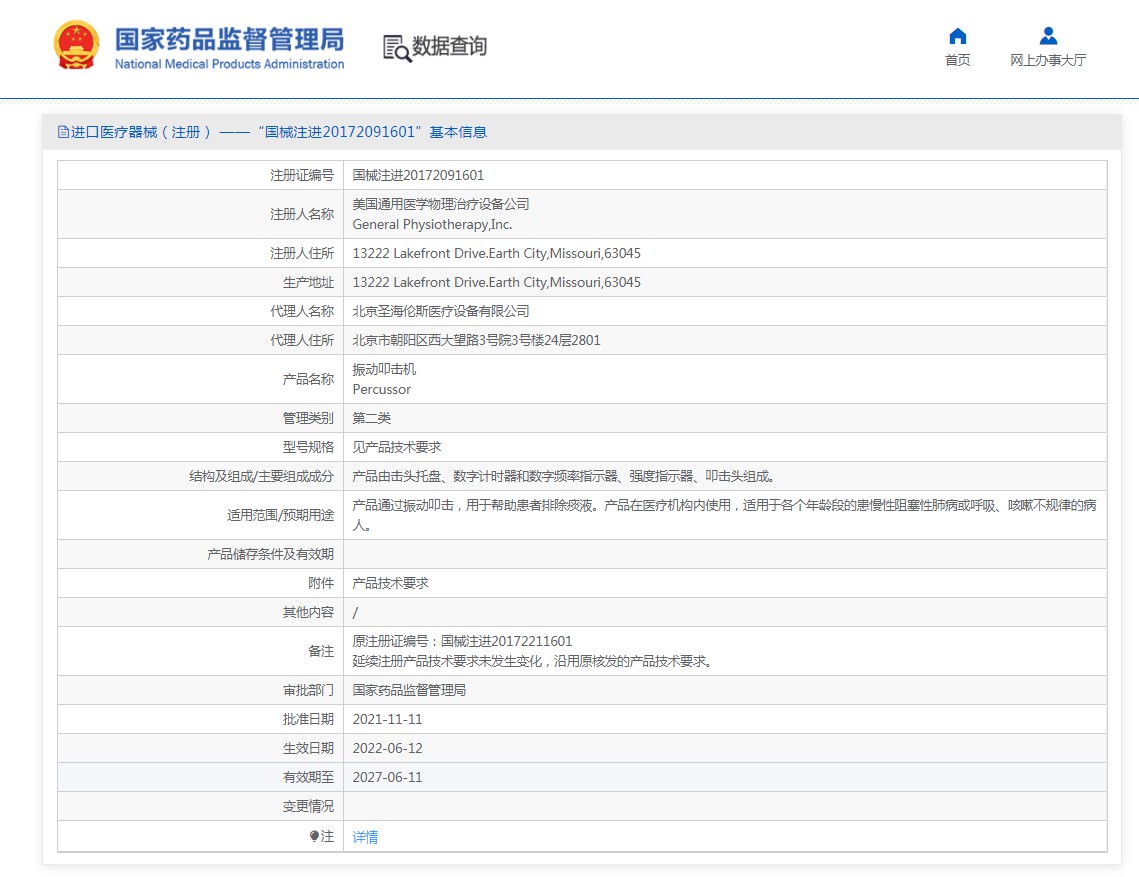The image size is (1139, 877).
Task: Click the 产品名称 label
Action: point(308,379)
